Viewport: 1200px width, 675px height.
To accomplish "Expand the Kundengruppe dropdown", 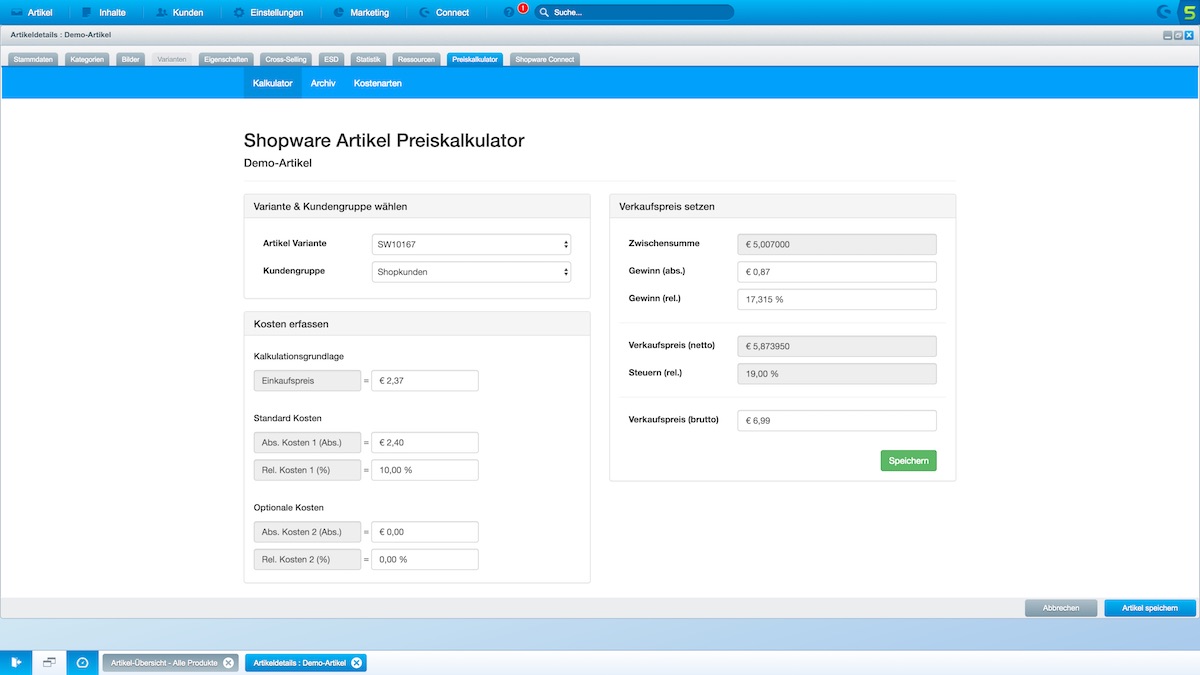I will [x=471, y=272].
